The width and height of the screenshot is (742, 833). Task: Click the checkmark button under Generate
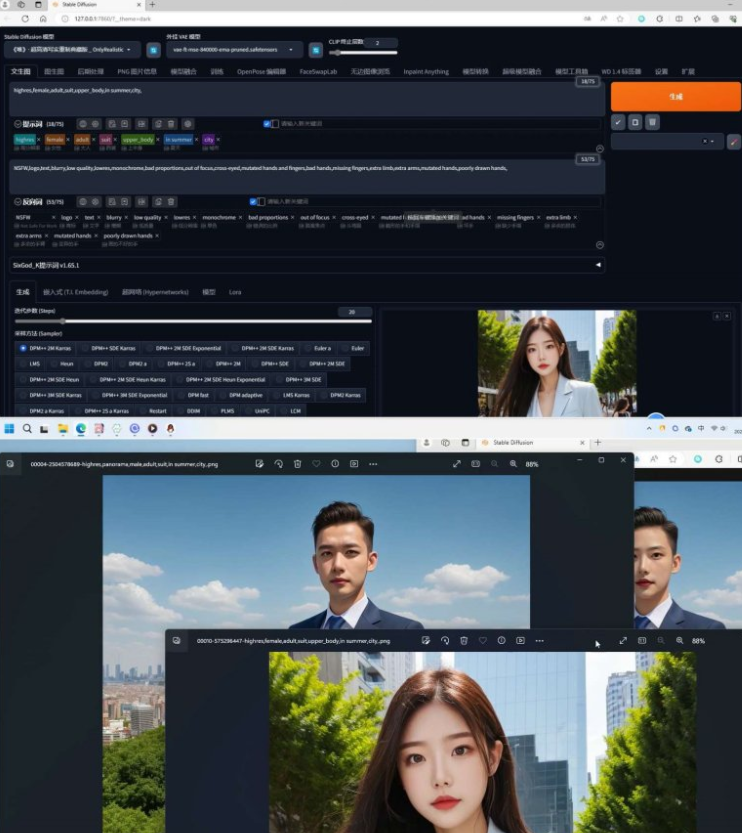pyautogui.click(x=618, y=122)
